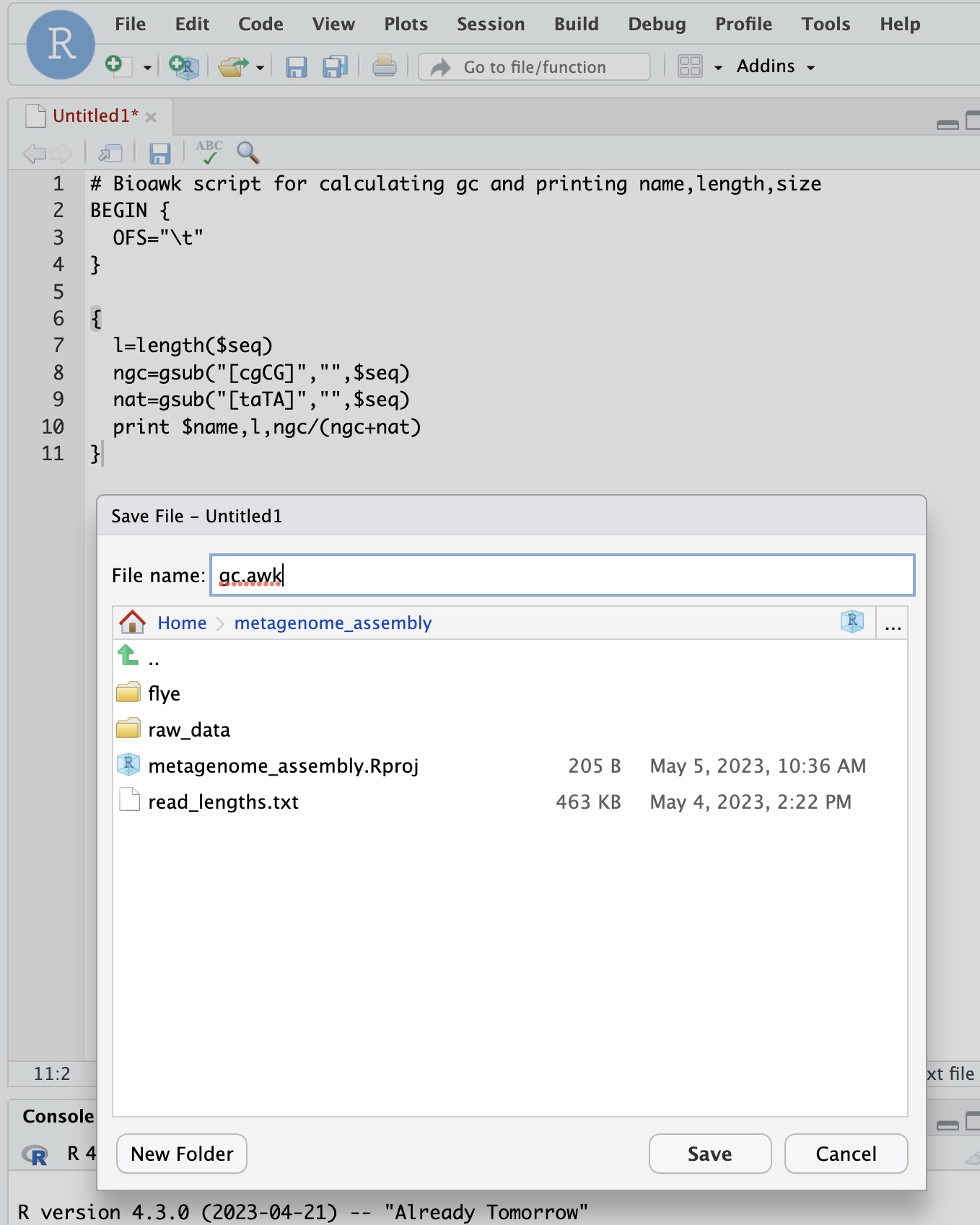Open the raw_data folder

[188, 729]
